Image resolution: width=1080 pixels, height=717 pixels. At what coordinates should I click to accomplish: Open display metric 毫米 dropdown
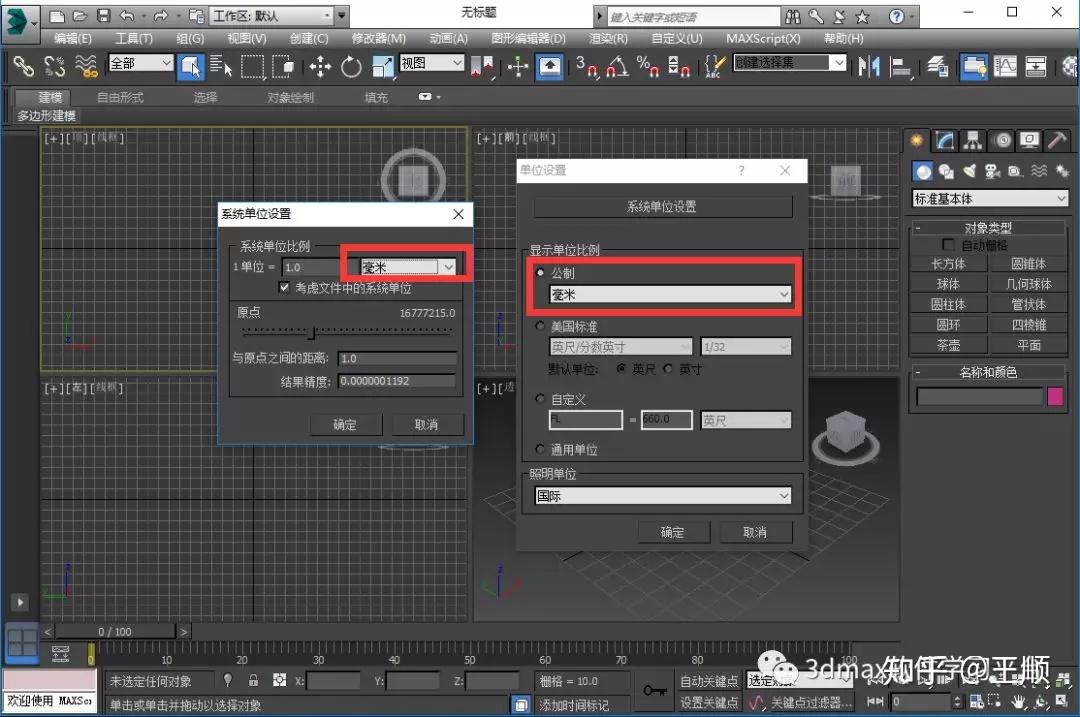click(670, 295)
